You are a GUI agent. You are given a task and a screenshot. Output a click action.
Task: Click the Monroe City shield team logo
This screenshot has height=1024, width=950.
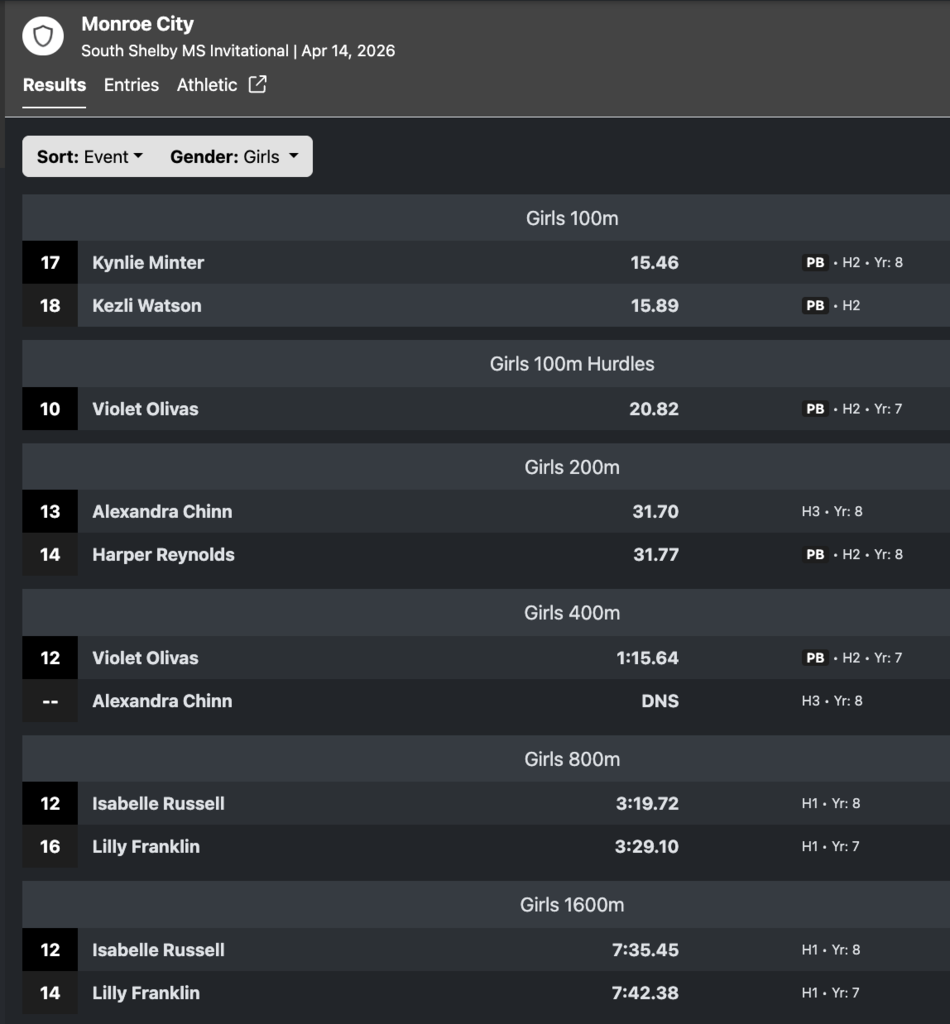pyautogui.click(x=43, y=37)
